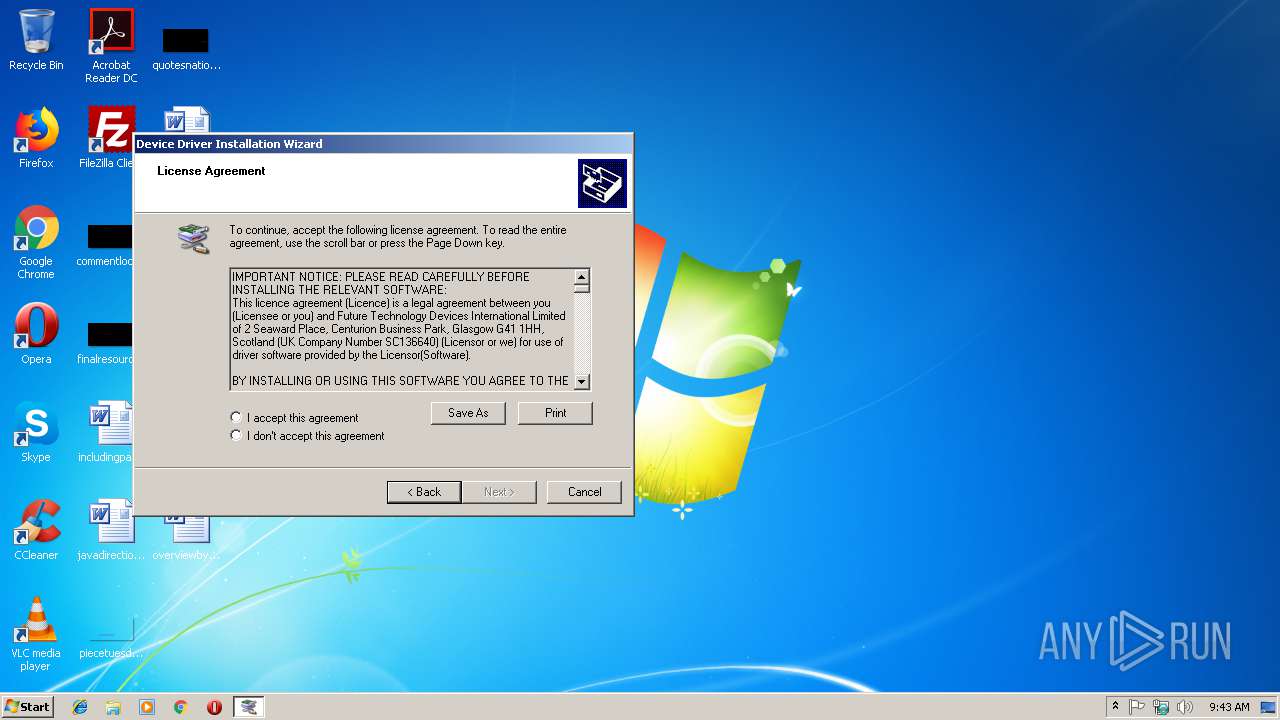Open the javadirectio Word document
This screenshot has height=720, width=1280.
111,530
